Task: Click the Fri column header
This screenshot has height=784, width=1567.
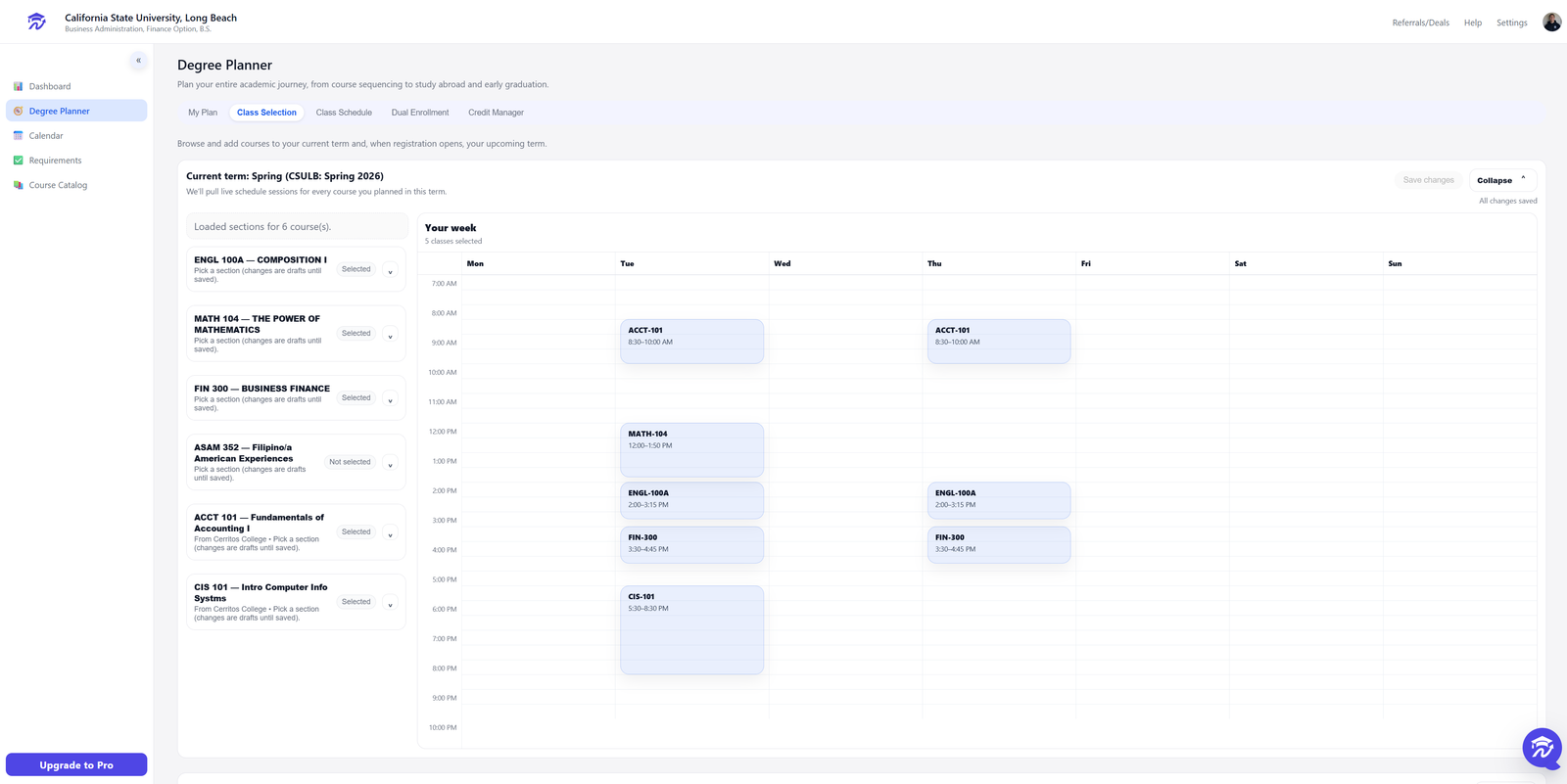Action: tap(1085, 263)
